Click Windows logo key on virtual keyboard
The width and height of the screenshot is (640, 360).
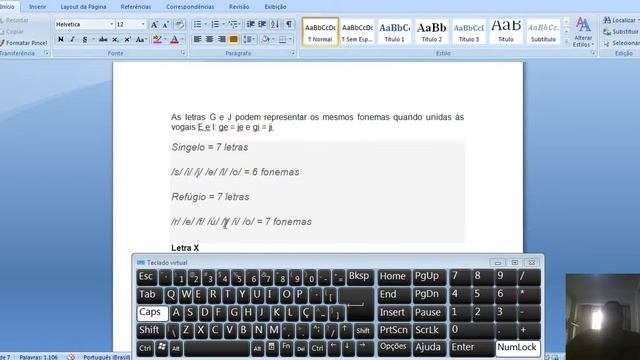162,348
